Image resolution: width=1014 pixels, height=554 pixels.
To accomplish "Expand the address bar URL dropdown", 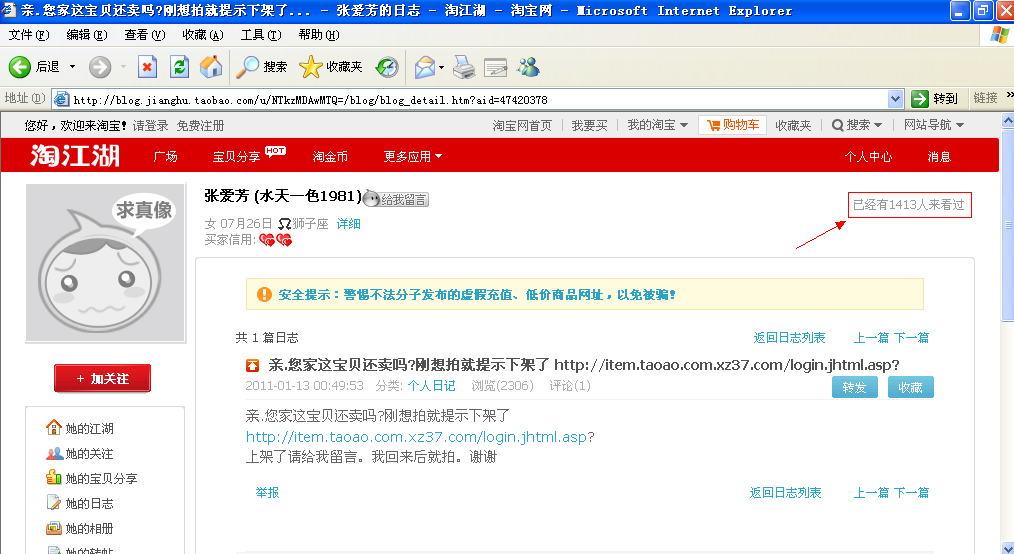I will click(895, 100).
